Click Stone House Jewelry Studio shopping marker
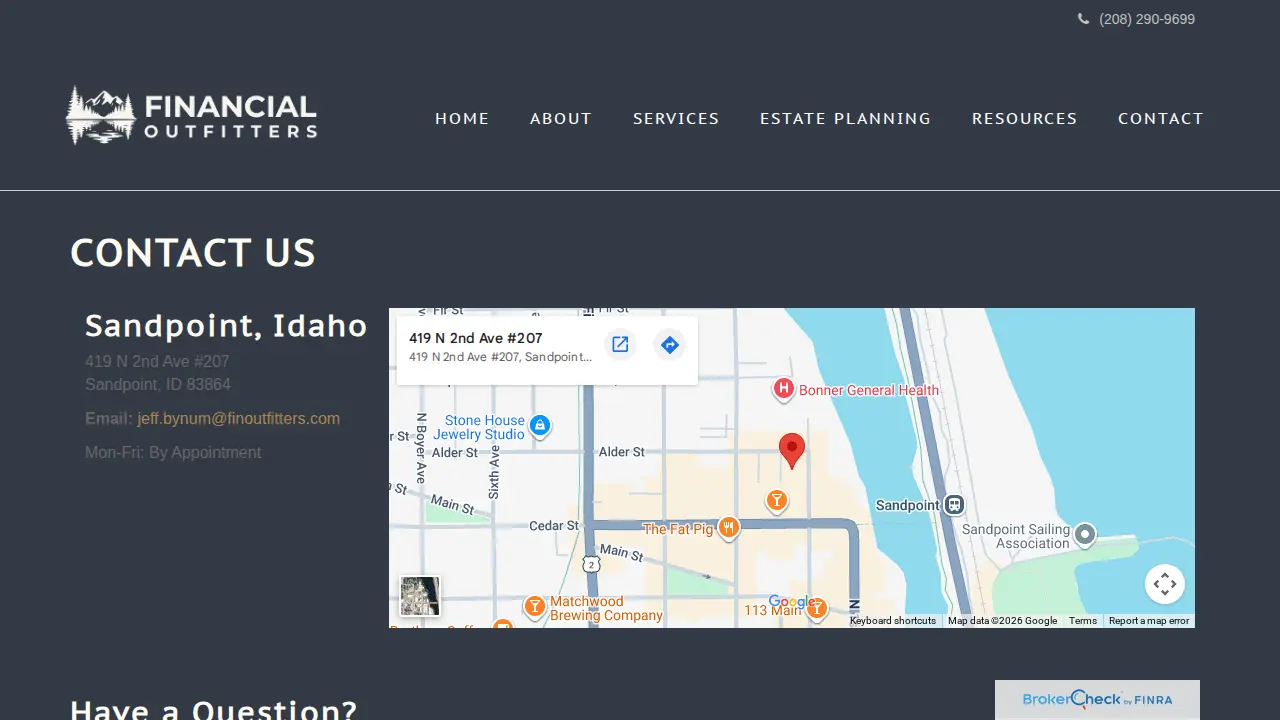Image resolution: width=1280 pixels, height=720 pixels. (540, 426)
